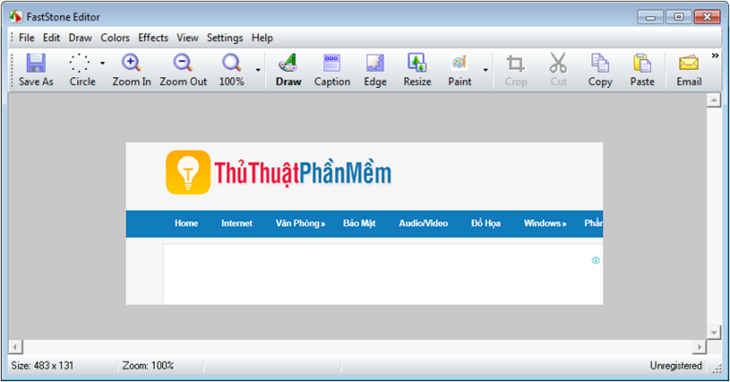Click the vertical scrollbar up arrow

pos(713,100)
